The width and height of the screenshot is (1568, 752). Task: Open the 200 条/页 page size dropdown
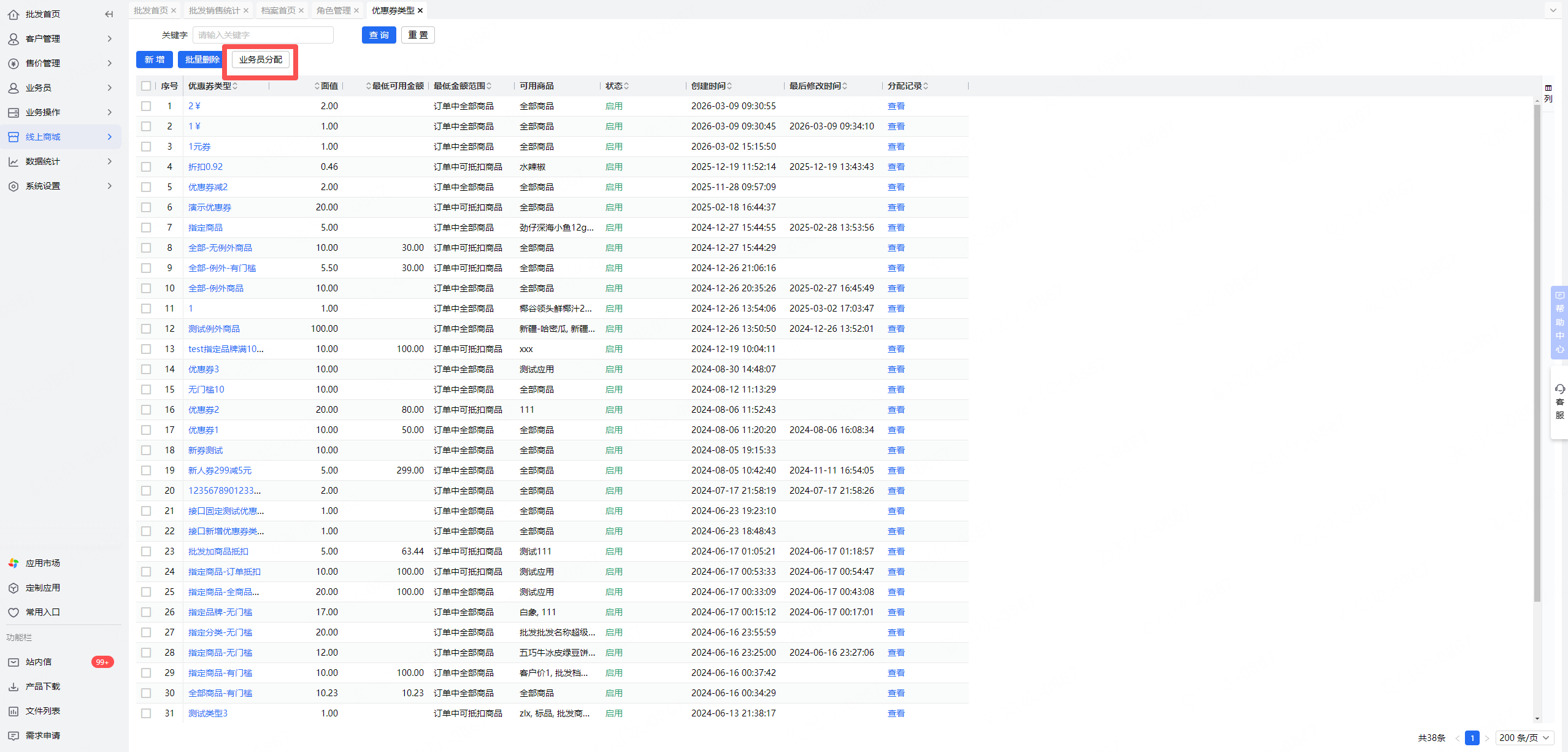tap(1524, 738)
